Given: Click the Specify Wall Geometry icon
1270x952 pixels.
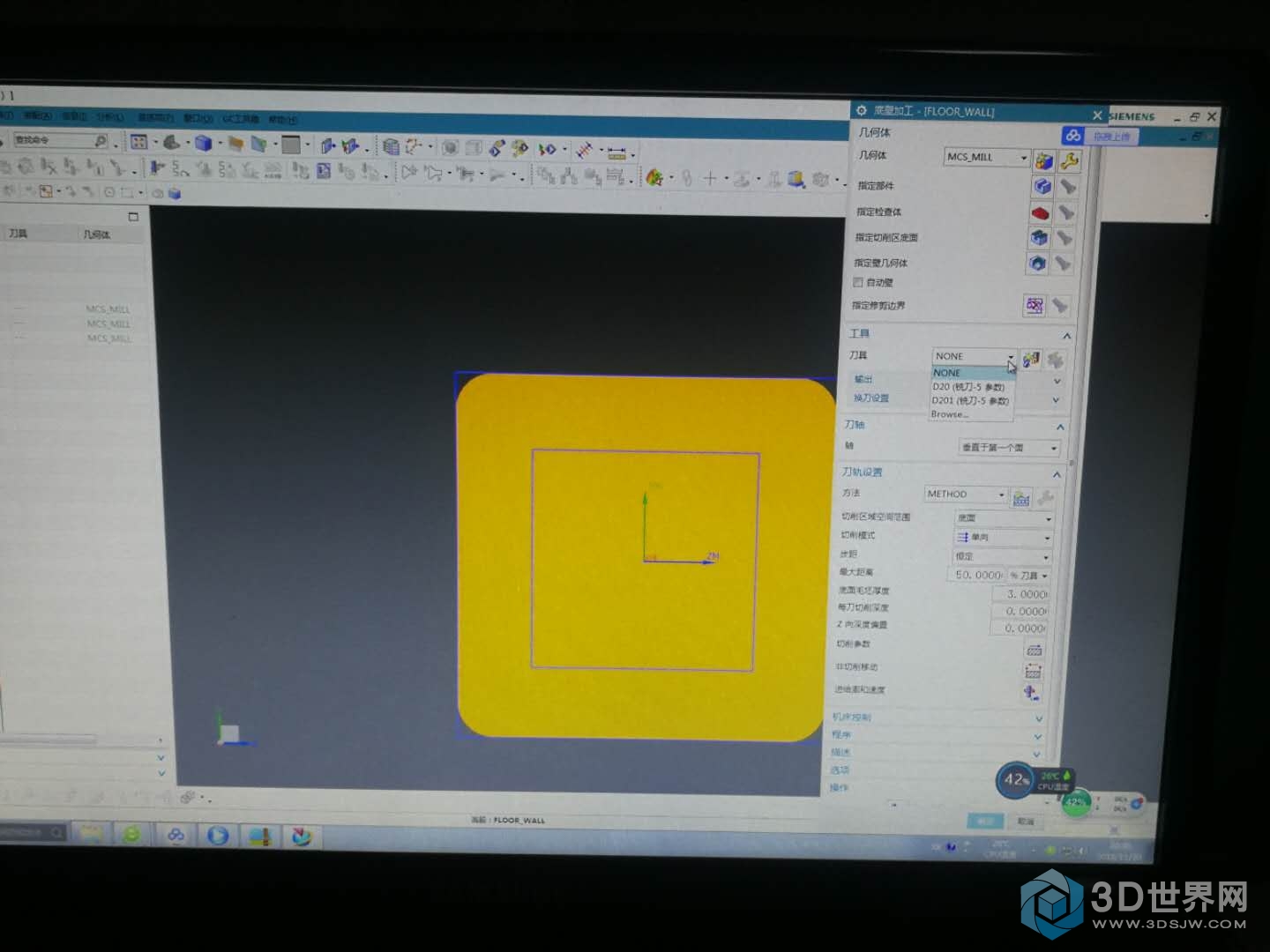Looking at the screenshot, I should (1037, 263).
